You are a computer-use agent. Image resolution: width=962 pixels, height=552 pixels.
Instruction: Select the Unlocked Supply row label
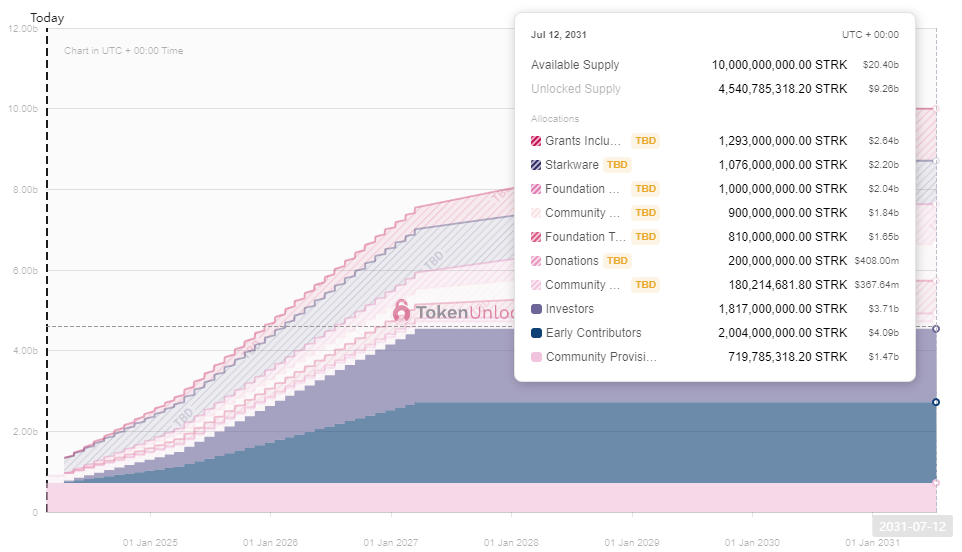point(576,89)
